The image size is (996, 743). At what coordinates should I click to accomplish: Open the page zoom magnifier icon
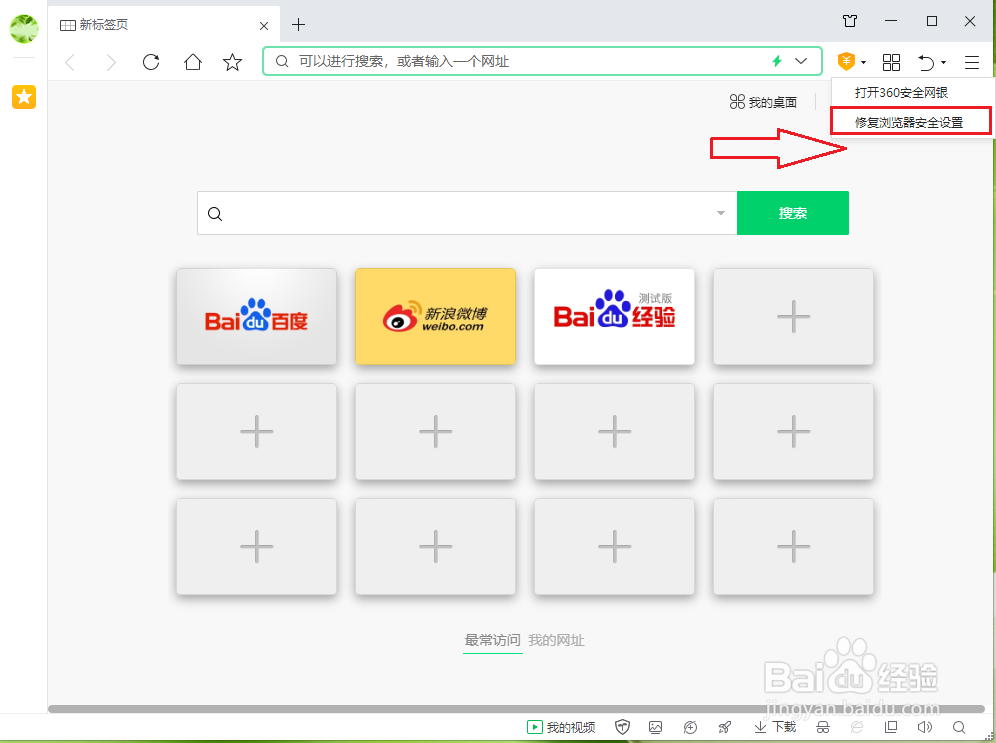point(959,727)
